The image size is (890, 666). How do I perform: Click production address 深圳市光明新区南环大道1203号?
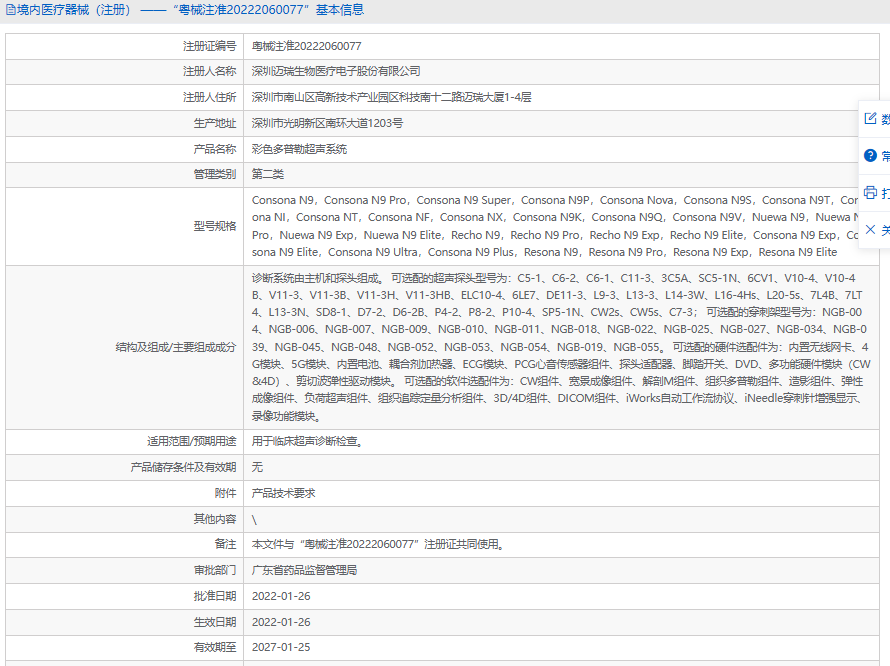pyautogui.click(x=328, y=123)
